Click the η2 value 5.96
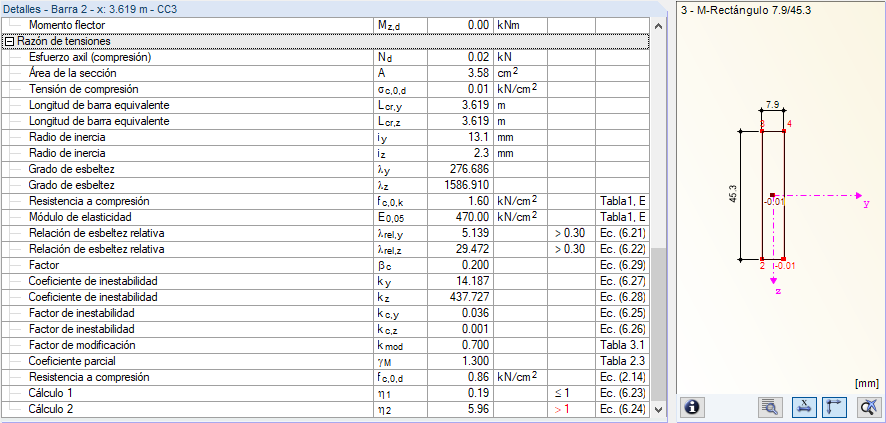886x423 pixels. point(480,409)
